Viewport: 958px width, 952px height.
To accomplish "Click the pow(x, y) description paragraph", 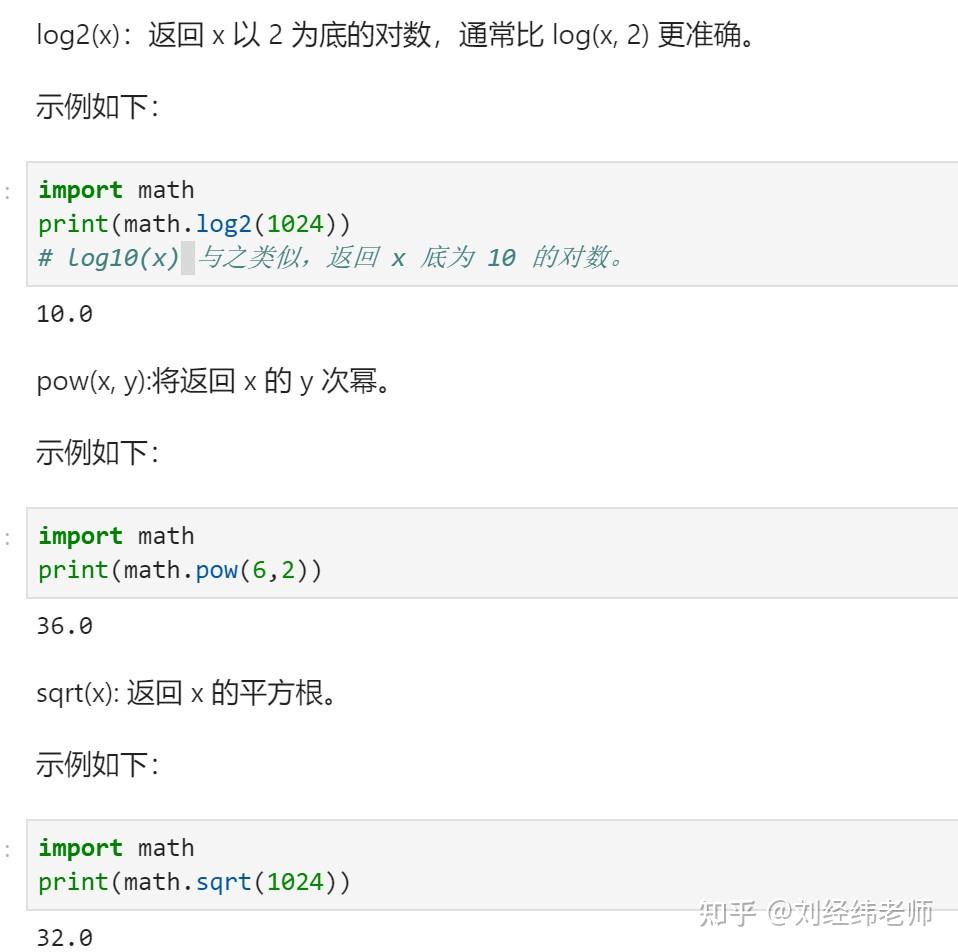I will [x=212, y=381].
